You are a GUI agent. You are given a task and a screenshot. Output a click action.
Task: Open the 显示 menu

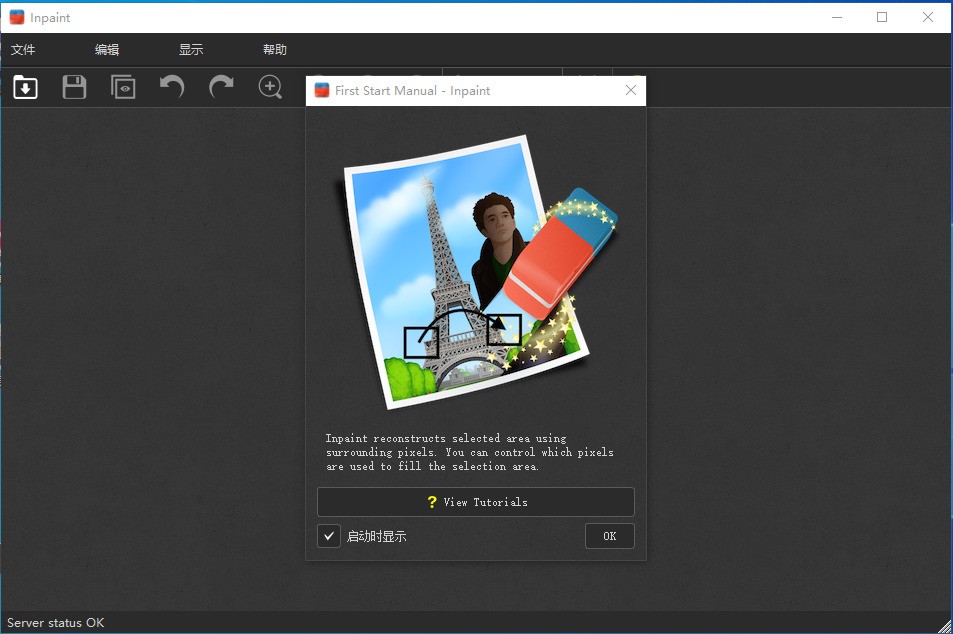pyautogui.click(x=190, y=49)
